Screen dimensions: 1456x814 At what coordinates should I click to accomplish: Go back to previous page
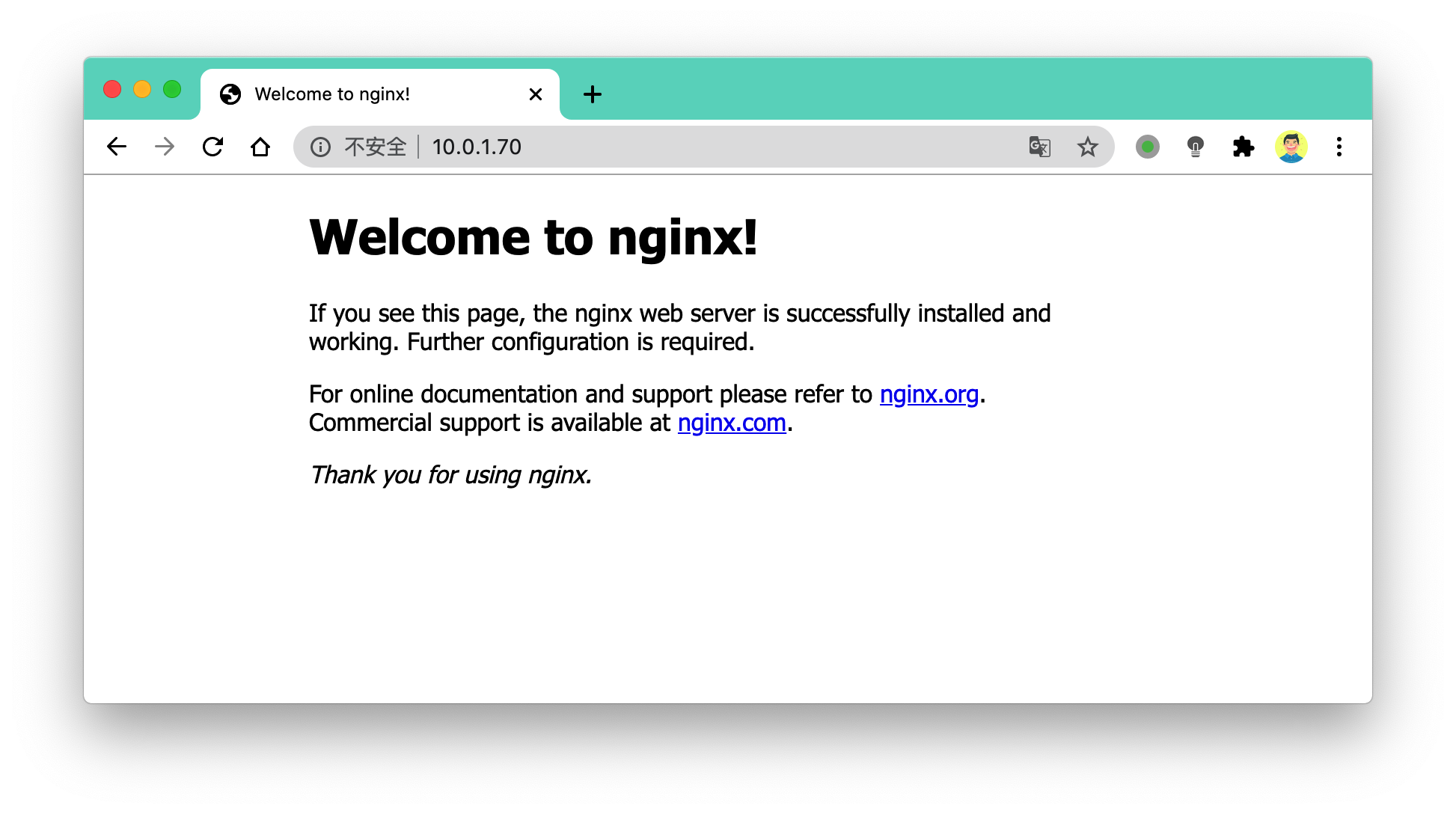pyautogui.click(x=117, y=147)
